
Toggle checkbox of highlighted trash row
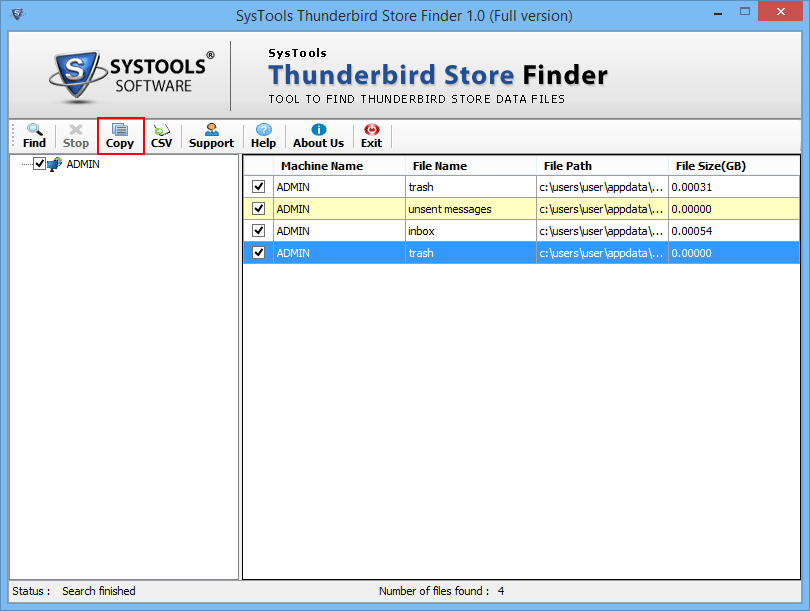[x=258, y=253]
